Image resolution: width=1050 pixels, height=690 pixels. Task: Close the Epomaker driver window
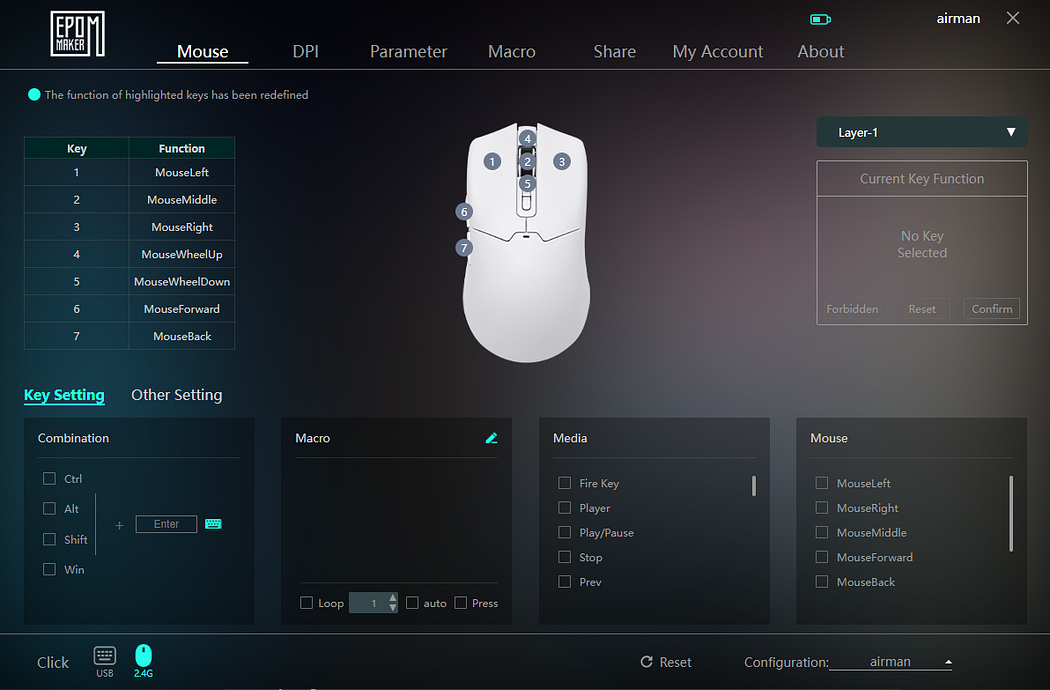coord(1012,18)
